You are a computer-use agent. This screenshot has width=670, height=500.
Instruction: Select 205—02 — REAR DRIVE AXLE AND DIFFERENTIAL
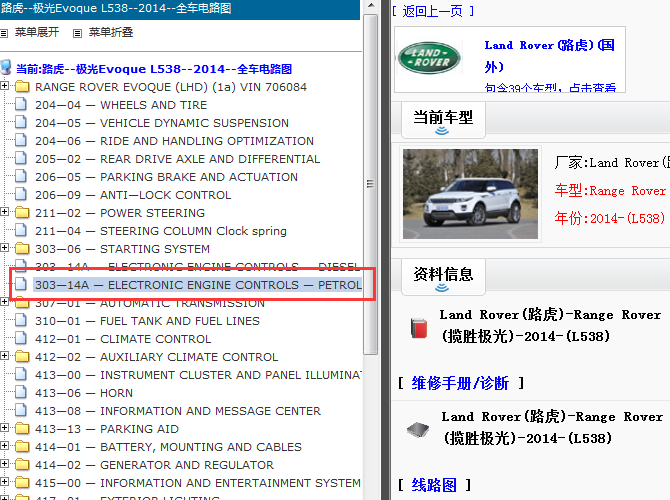pyautogui.click(x=177, y=159)
